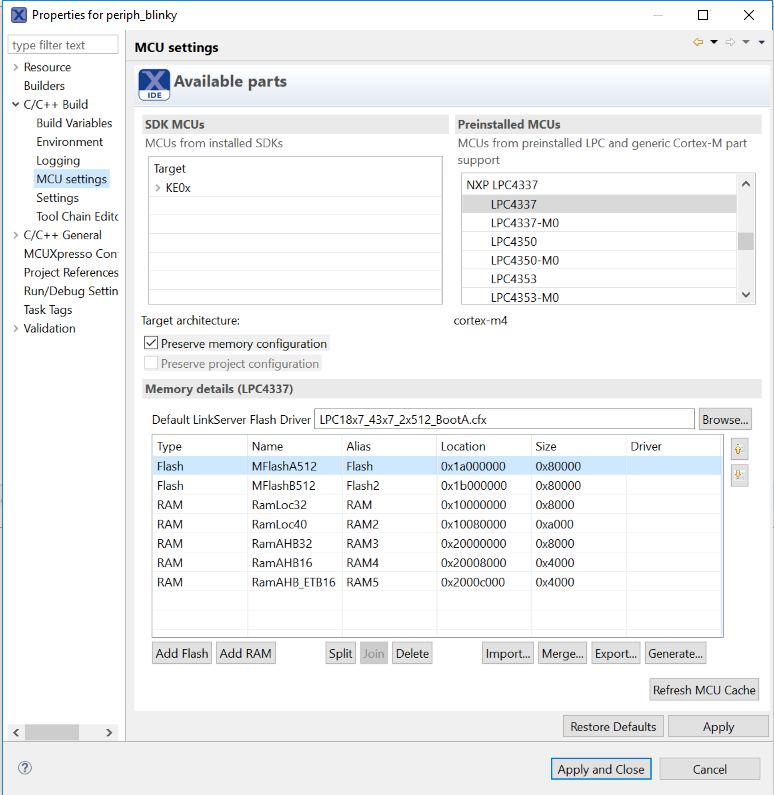The height and width of the screenshot is (795, 774).
Task: Open the back history dropdown arrow
Action: pyautogui.click(x=714, y=42)
